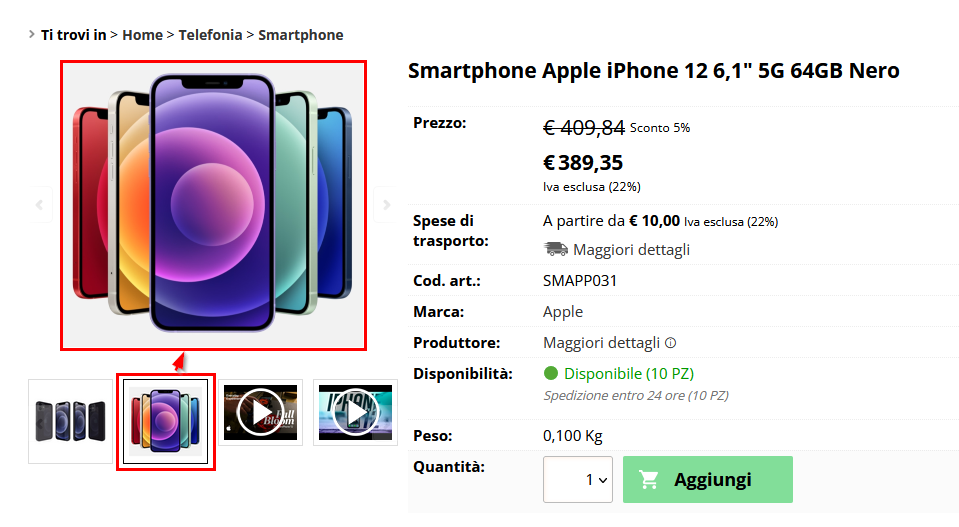This screenshot has height=527, width=959.
Task: Open Produttore Maggiori dettagli link
Action: pyautogui.click(x=601, y=343)
